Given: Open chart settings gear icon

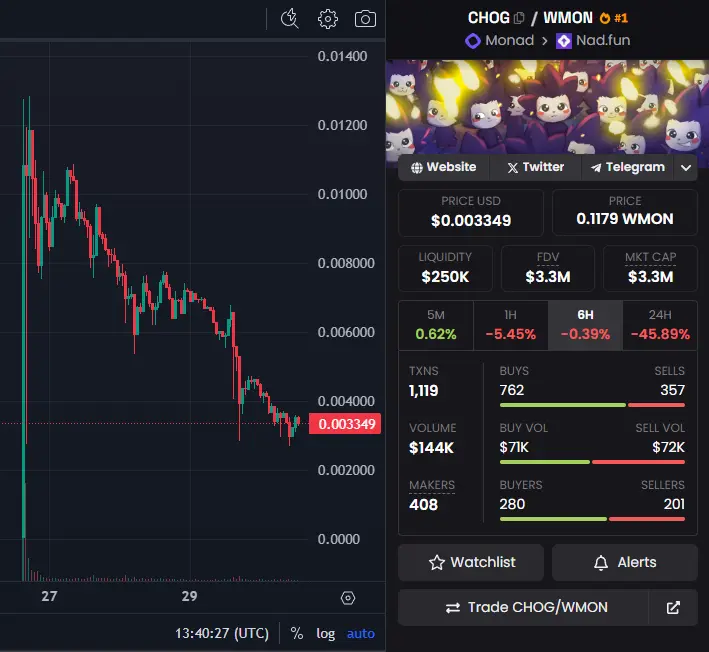Looking at the screenshot, I should 327,19.
